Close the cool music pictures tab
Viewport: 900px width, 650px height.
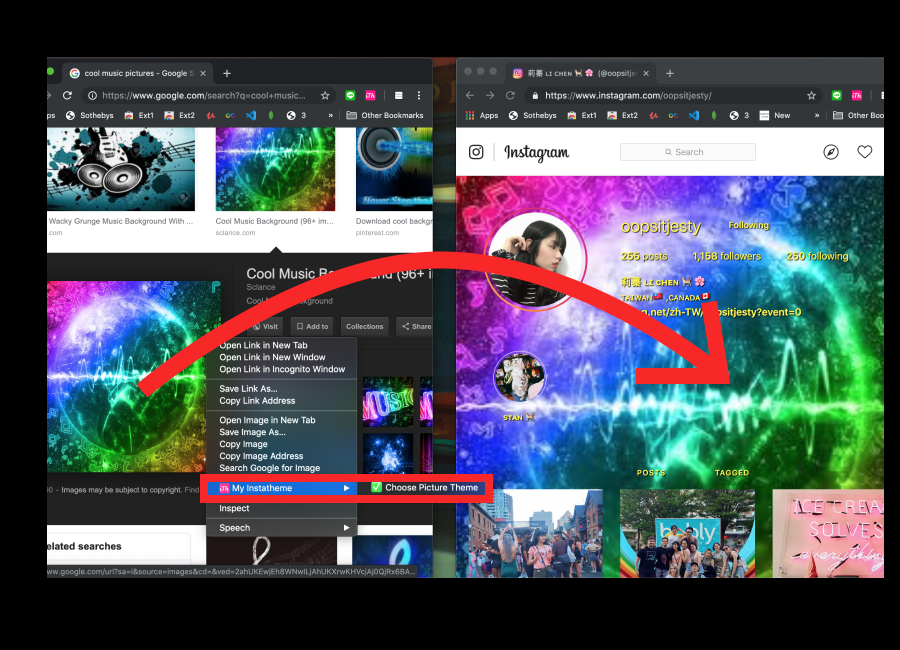[x=203, y=73]
